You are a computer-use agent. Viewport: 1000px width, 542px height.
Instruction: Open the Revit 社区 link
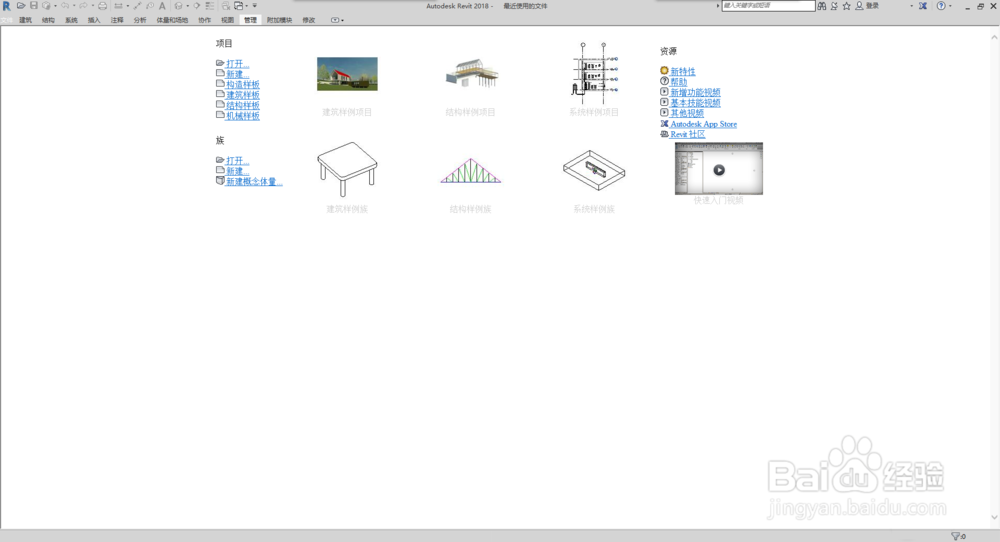[x=688, y=134]
